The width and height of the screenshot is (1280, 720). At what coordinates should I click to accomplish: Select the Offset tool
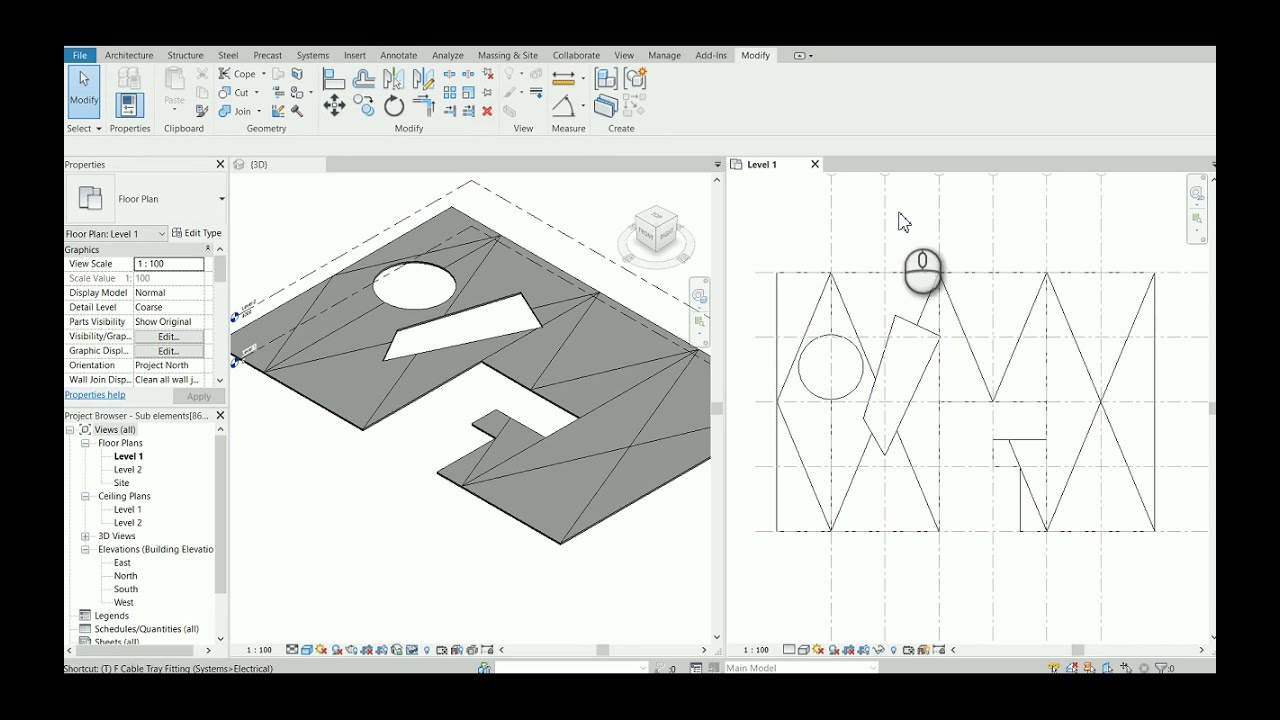(x=364, y=80)
